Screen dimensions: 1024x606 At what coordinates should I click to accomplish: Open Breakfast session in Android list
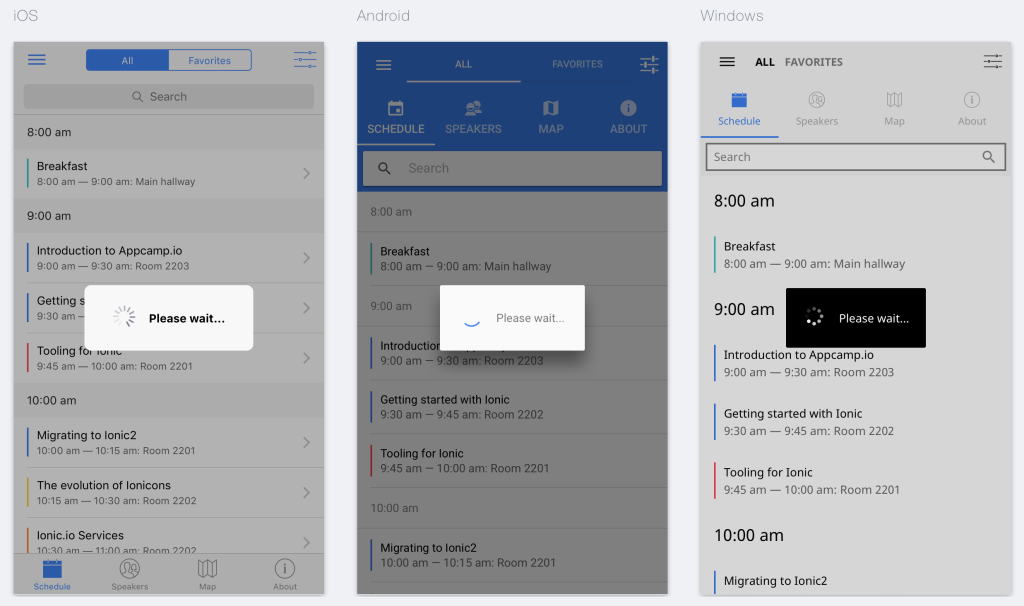[512, 259]
